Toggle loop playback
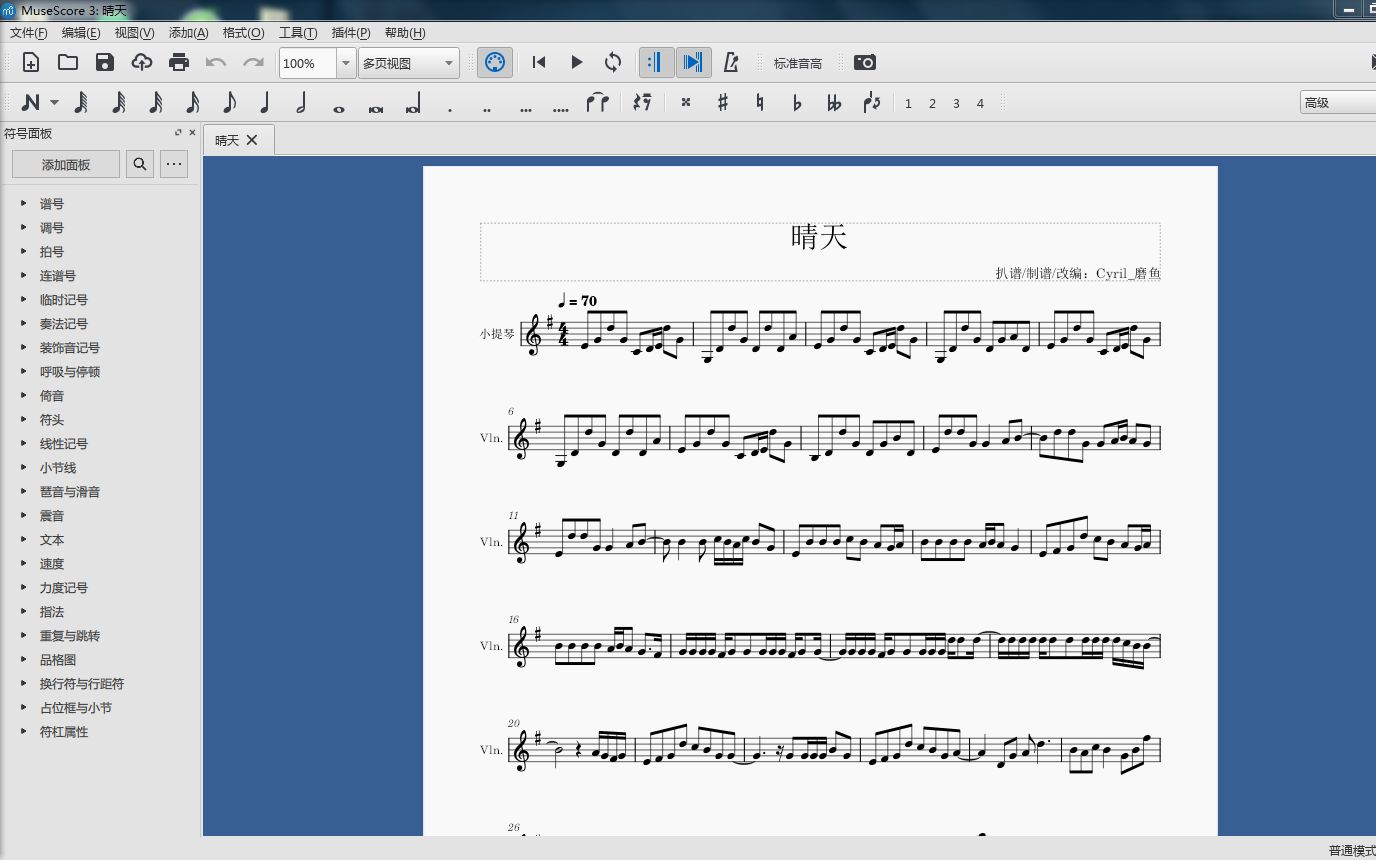Screen dimensions: 1376x860 pos(613,62)
